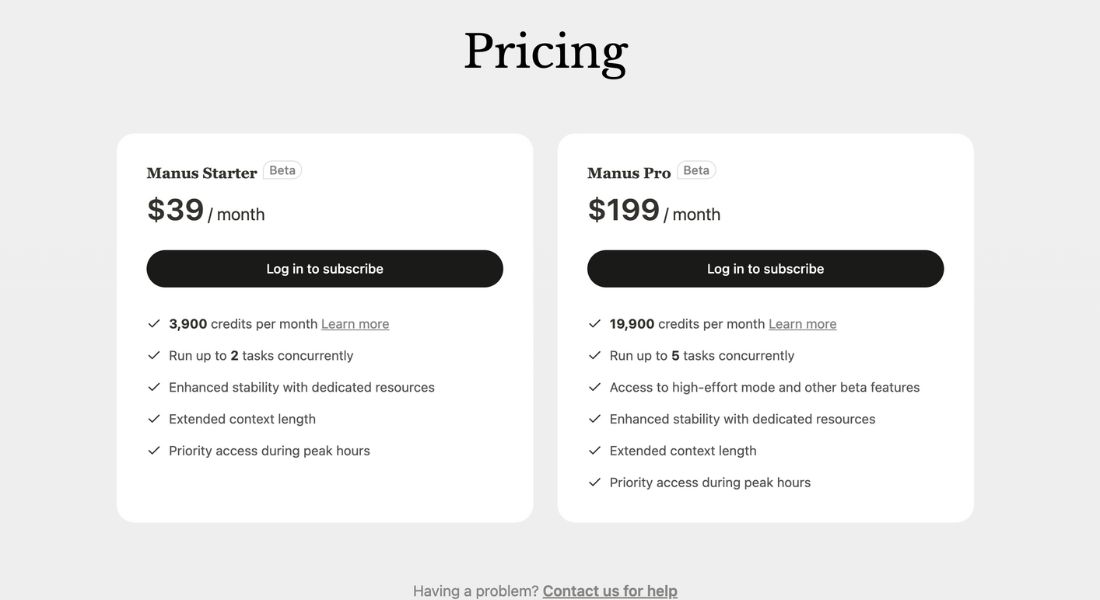The width and height of the screenshot is (1100, 600).
Task: Click Log in to subscribe for Manus Pro
Action: pyautogui.click(x=765, y=269)
